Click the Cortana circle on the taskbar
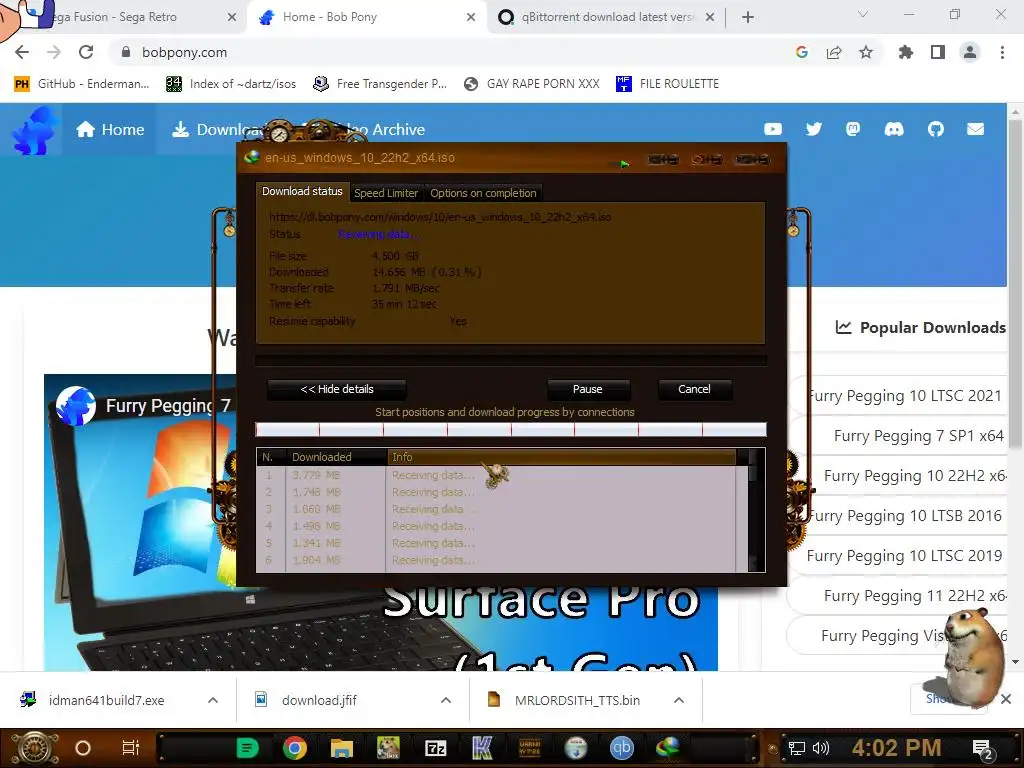Image resolution: width=1024 pixels, height=768 pixels. tap(82, 748)
